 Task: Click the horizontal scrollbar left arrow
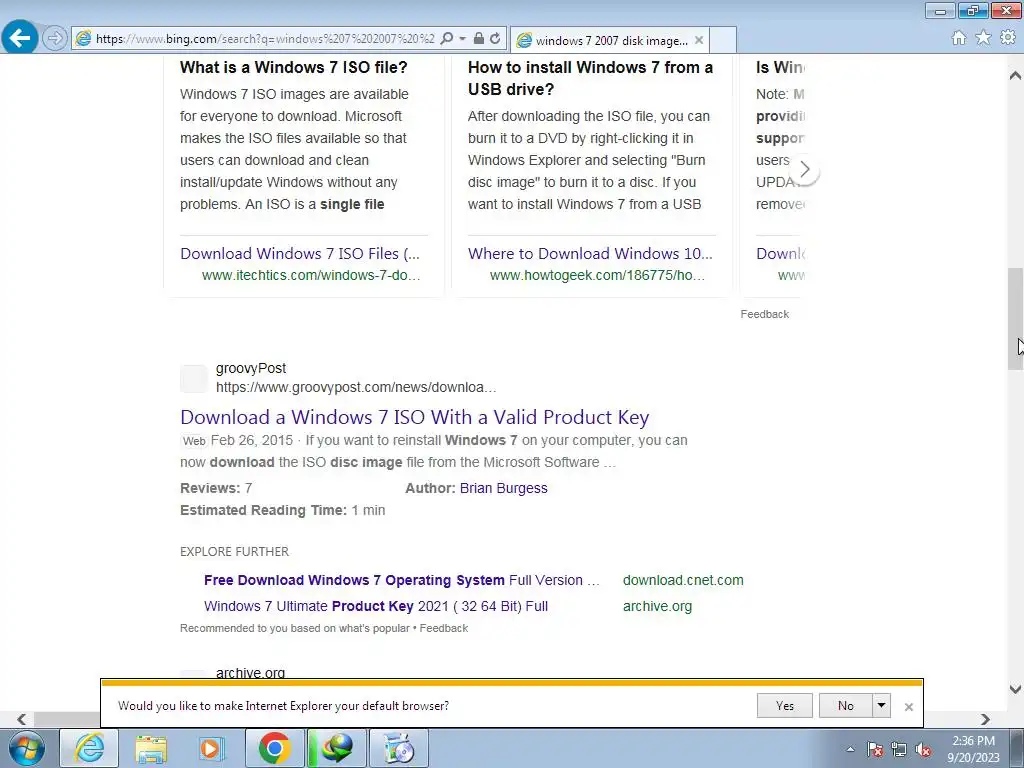(x=22, y=720)
